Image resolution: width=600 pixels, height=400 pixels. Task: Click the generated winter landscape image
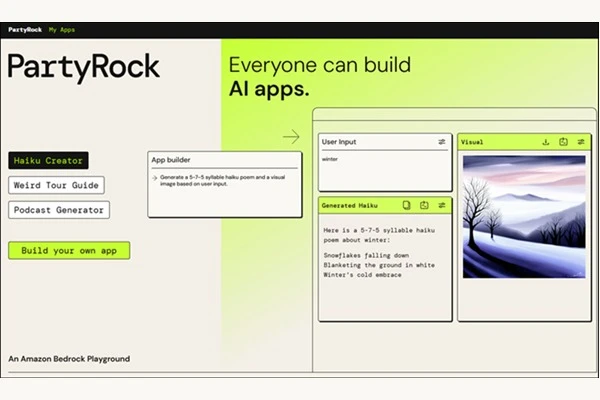click(524, 217)
